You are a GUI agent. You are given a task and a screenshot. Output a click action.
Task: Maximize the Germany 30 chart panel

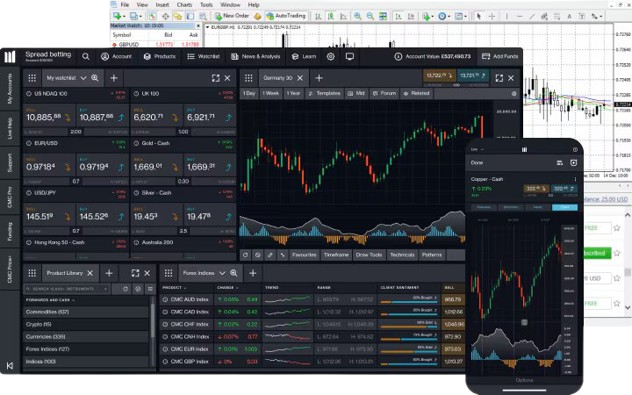coord(499,78)
